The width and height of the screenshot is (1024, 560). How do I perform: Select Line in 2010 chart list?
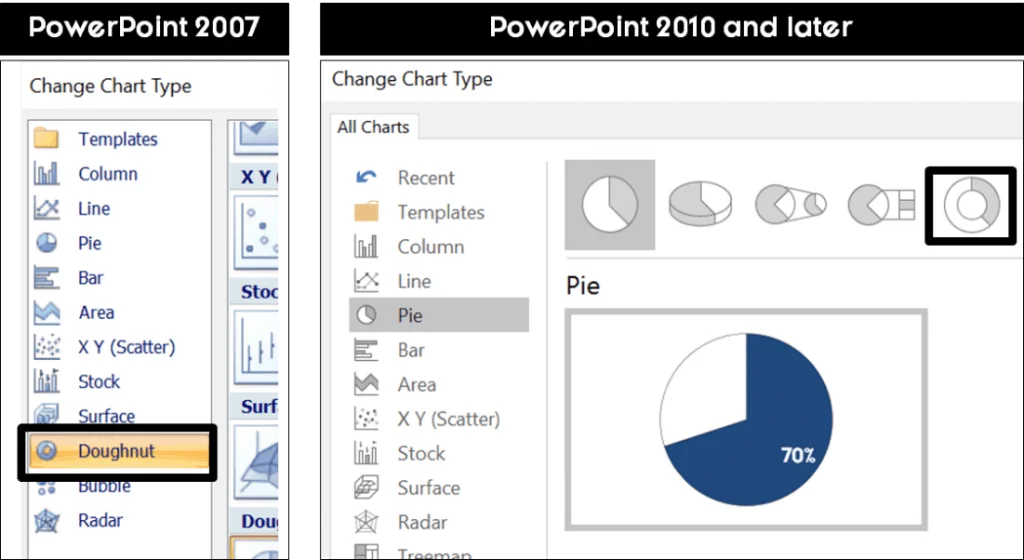(x=414, y=281)
